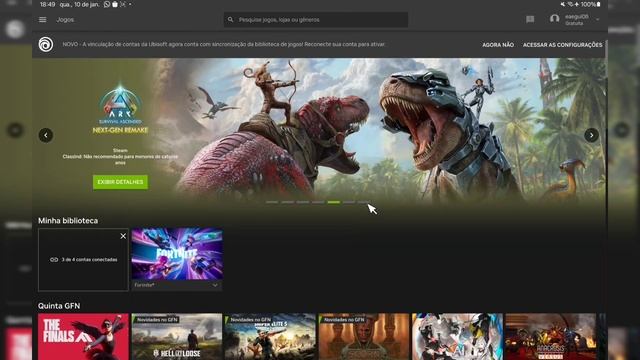Image resolution: width=640 pixels, height=360 pixels.
Task: Click the muted sound icon in status bar
Action: click(563, 4)
